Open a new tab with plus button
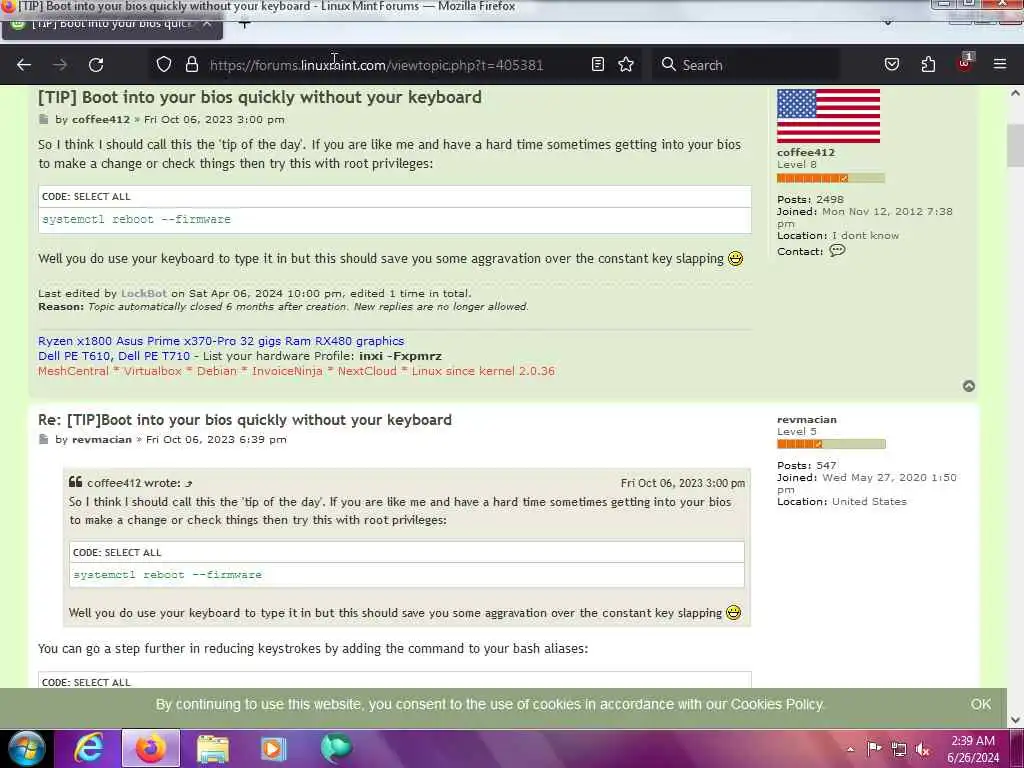Viewport: 1024px width, 768px height. point(244,25)
